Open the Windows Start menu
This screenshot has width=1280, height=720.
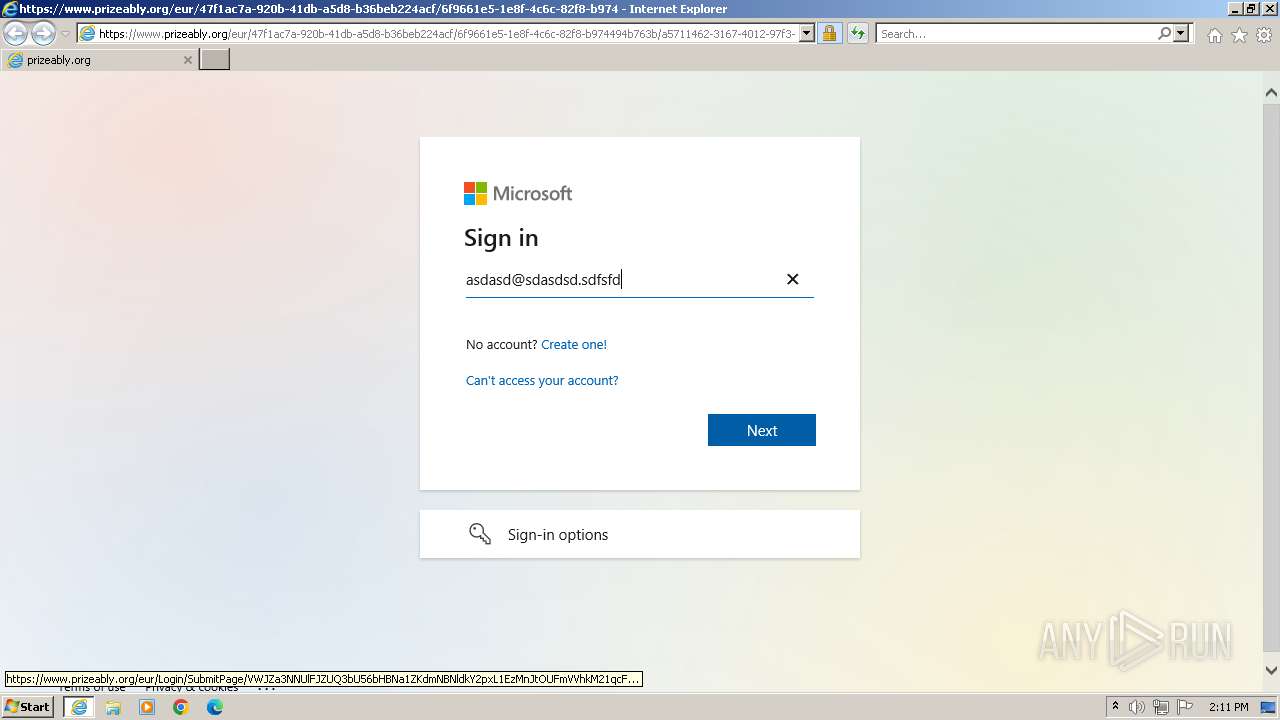pyautogui.click(x=27, y=707)
